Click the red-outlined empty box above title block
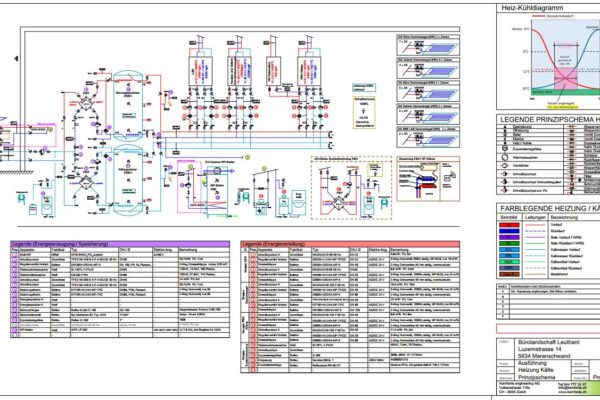This screenshot has height=400, width=600. 548,328
